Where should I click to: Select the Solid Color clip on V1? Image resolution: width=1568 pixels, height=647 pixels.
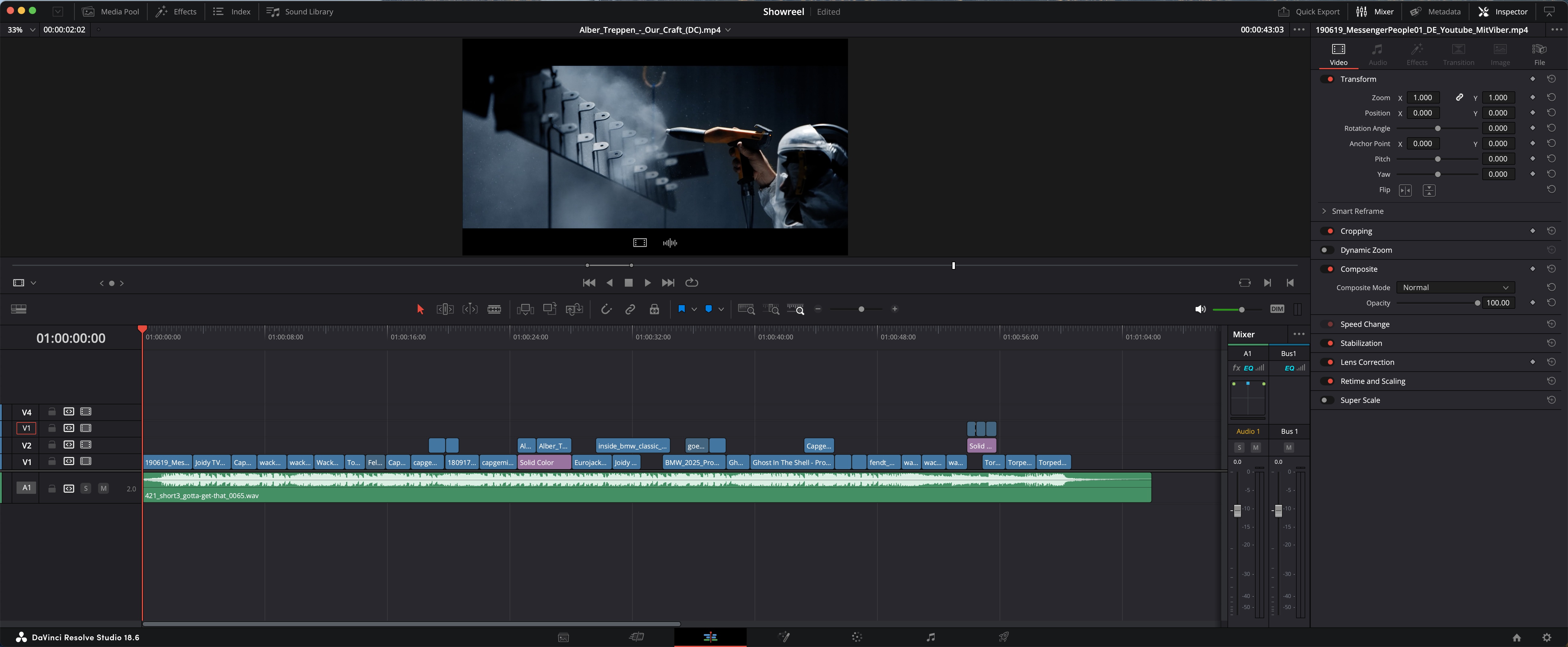pyautogui.click(x=544, y=463)
